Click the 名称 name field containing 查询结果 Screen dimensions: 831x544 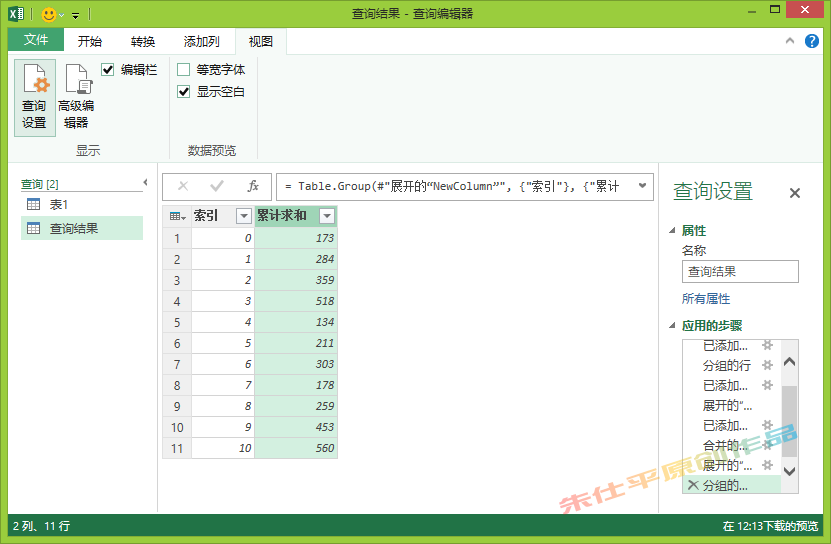click(x=740, y=271)
